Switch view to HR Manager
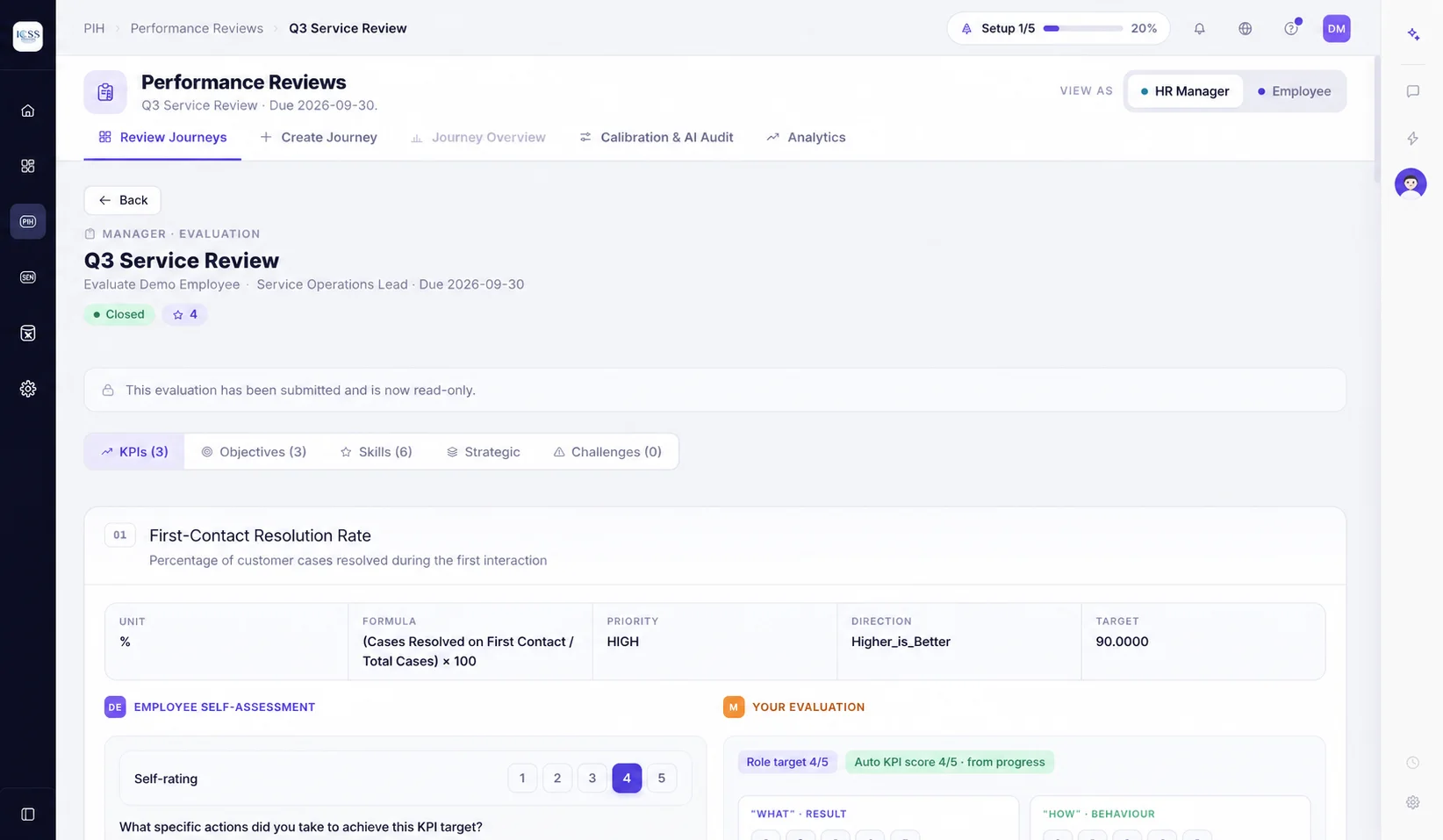Image resolution: width=1443 pixels, height=840 pixels. tap(1184, 91)
